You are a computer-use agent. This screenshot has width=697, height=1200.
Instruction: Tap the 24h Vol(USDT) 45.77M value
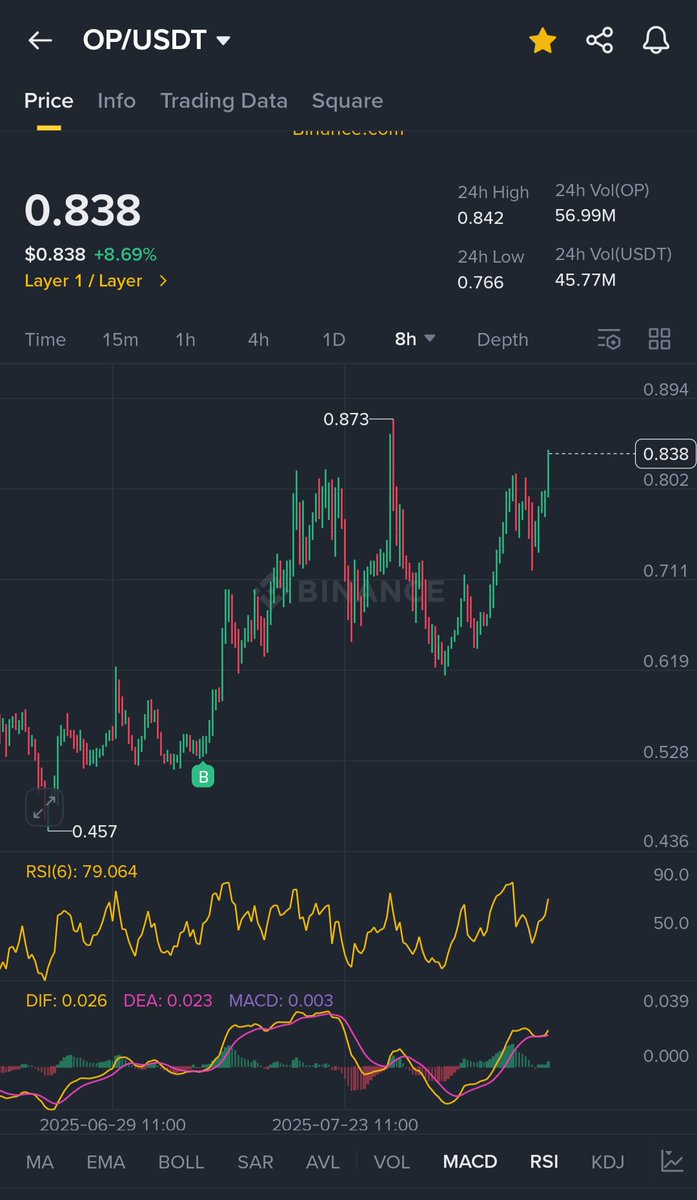[586, 280]
